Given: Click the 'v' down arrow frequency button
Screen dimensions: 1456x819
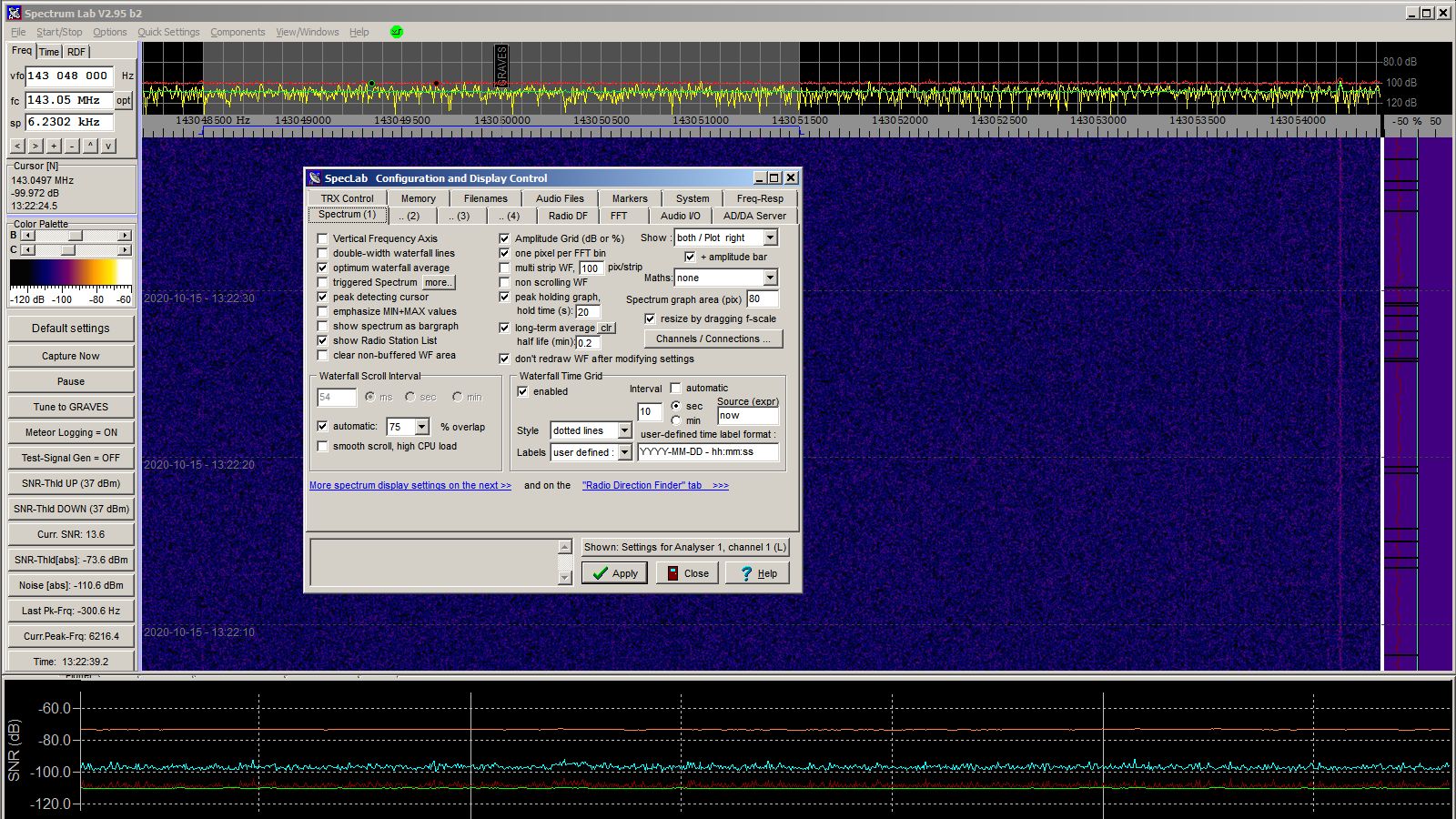Looking at the screenshot, I should (108, 146).
